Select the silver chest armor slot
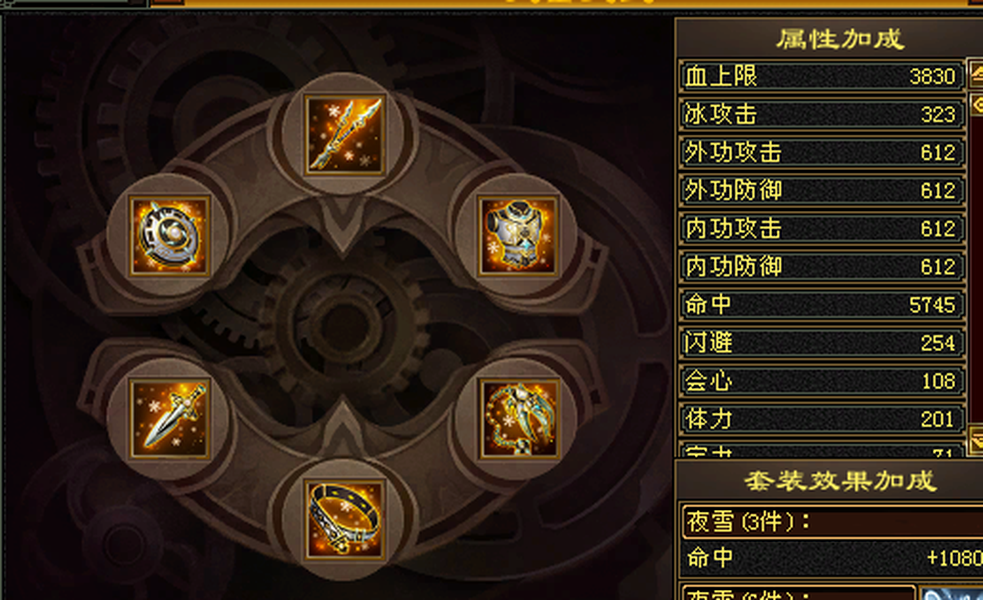The height and width of the screenshot is (600, 983). 518,236
